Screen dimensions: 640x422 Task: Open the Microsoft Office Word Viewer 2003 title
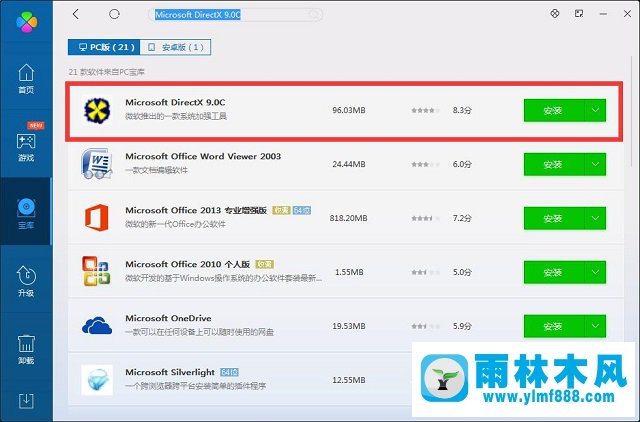pyautogui.click(x=203, y=156)
